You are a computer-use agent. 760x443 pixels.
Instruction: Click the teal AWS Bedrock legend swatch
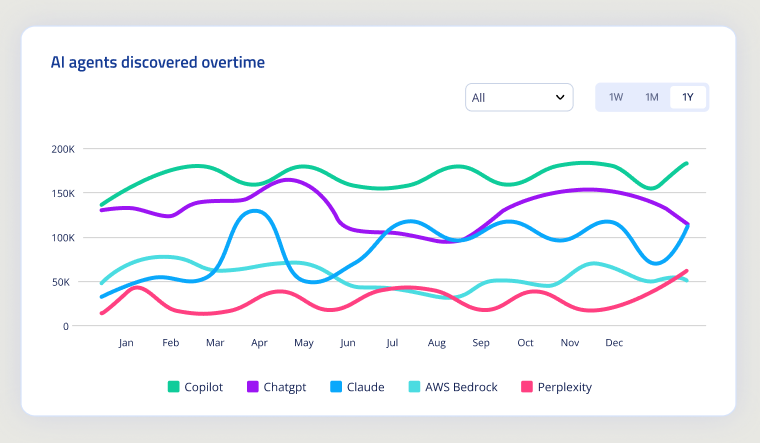[x=414, y=387]
